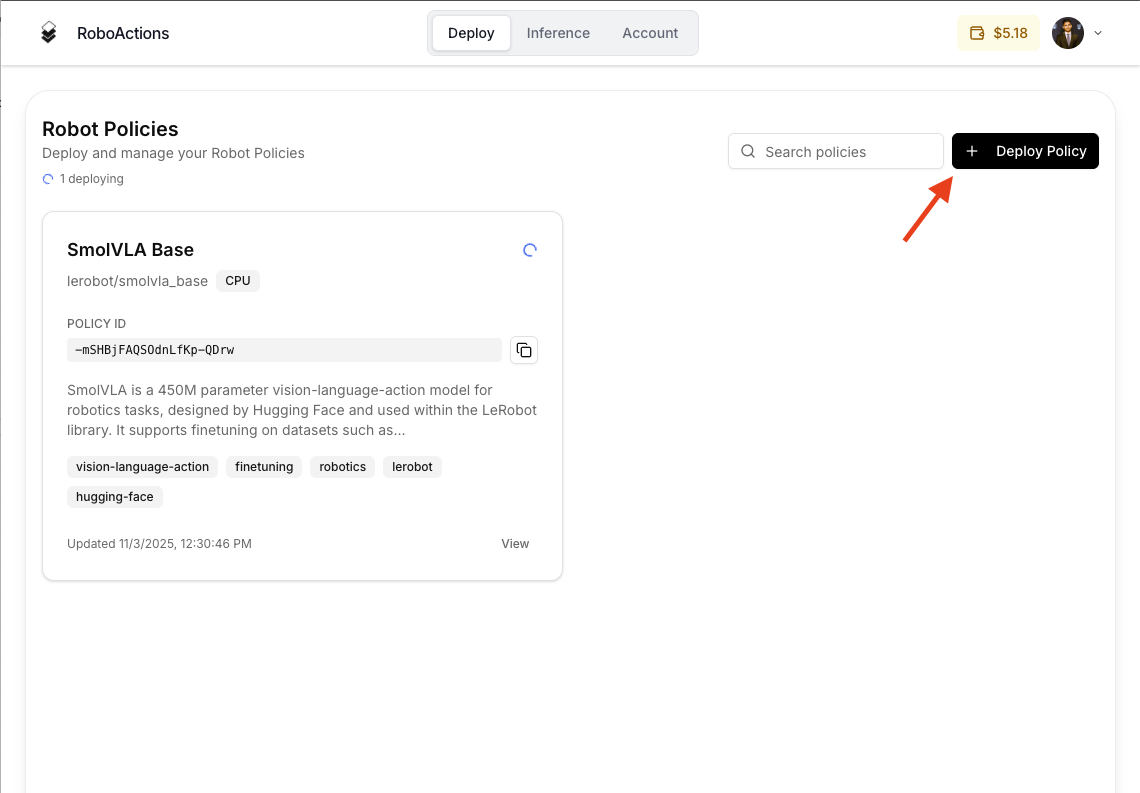Toggle the vision-language-action tag filter
This screenshot has height=793, width=1140.
142,466
